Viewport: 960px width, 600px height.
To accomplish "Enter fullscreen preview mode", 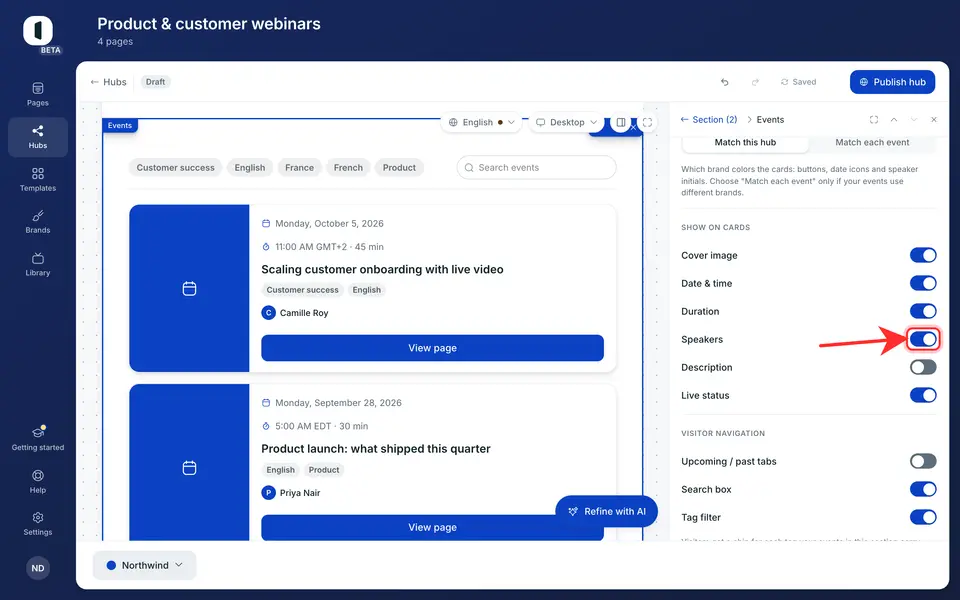I will pyautogui.click(x=647, y=122).
